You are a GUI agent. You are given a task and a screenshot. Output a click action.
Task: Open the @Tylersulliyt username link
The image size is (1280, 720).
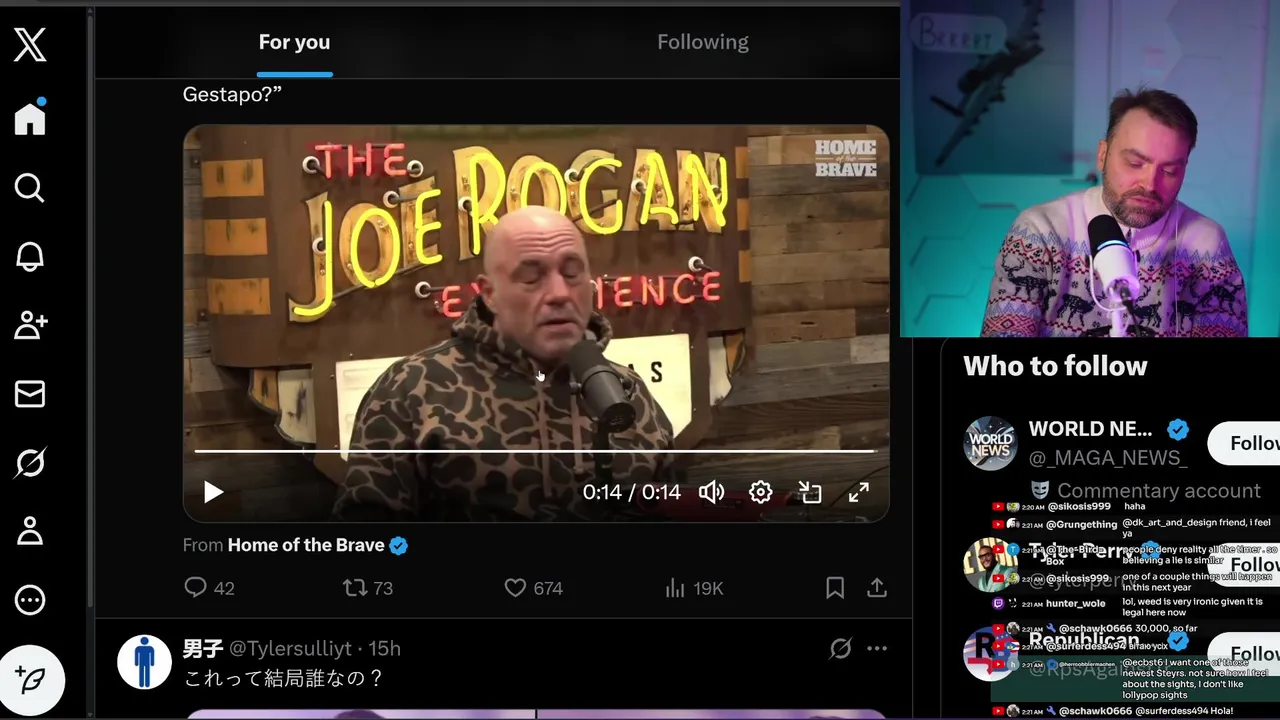290,649
